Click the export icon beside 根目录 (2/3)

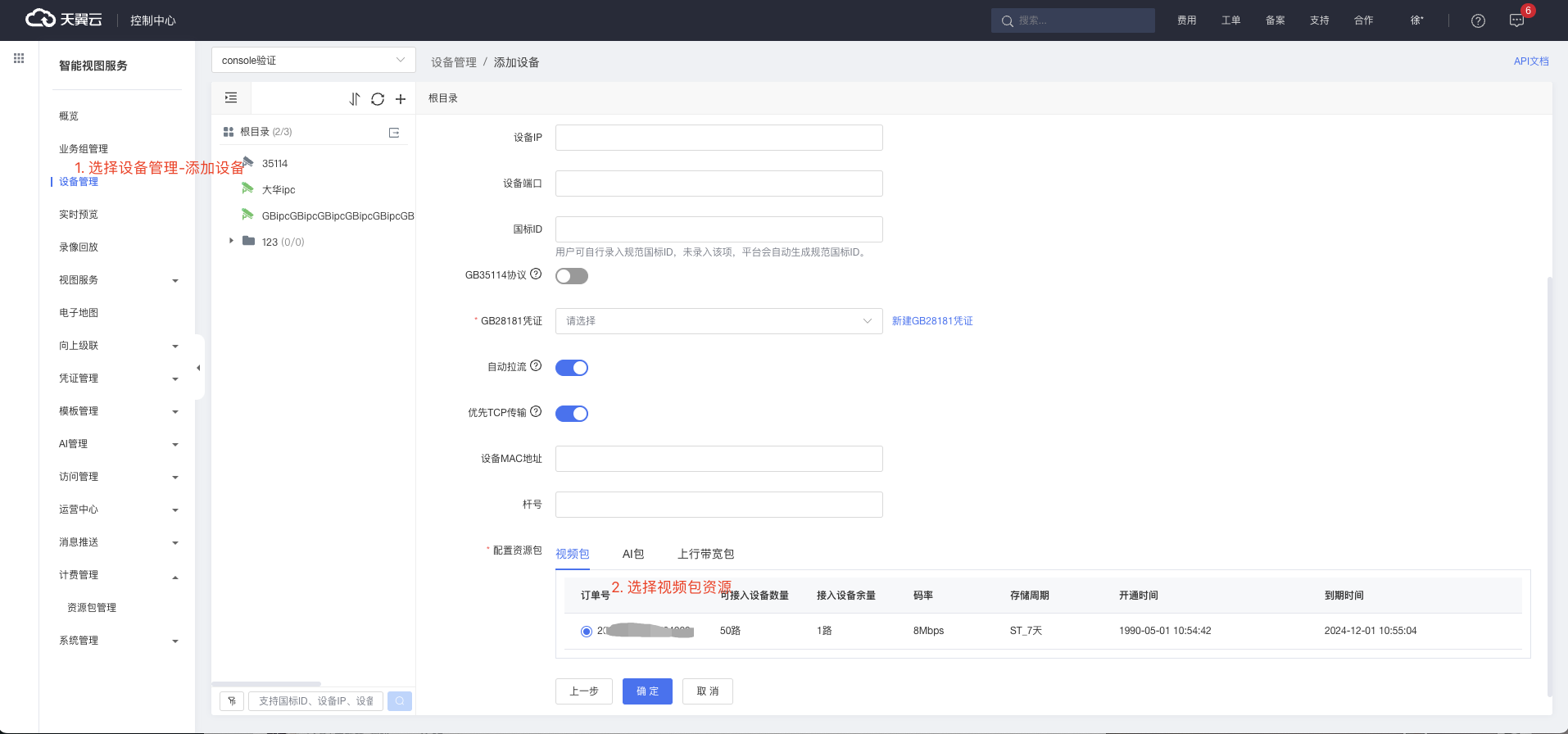394,133
